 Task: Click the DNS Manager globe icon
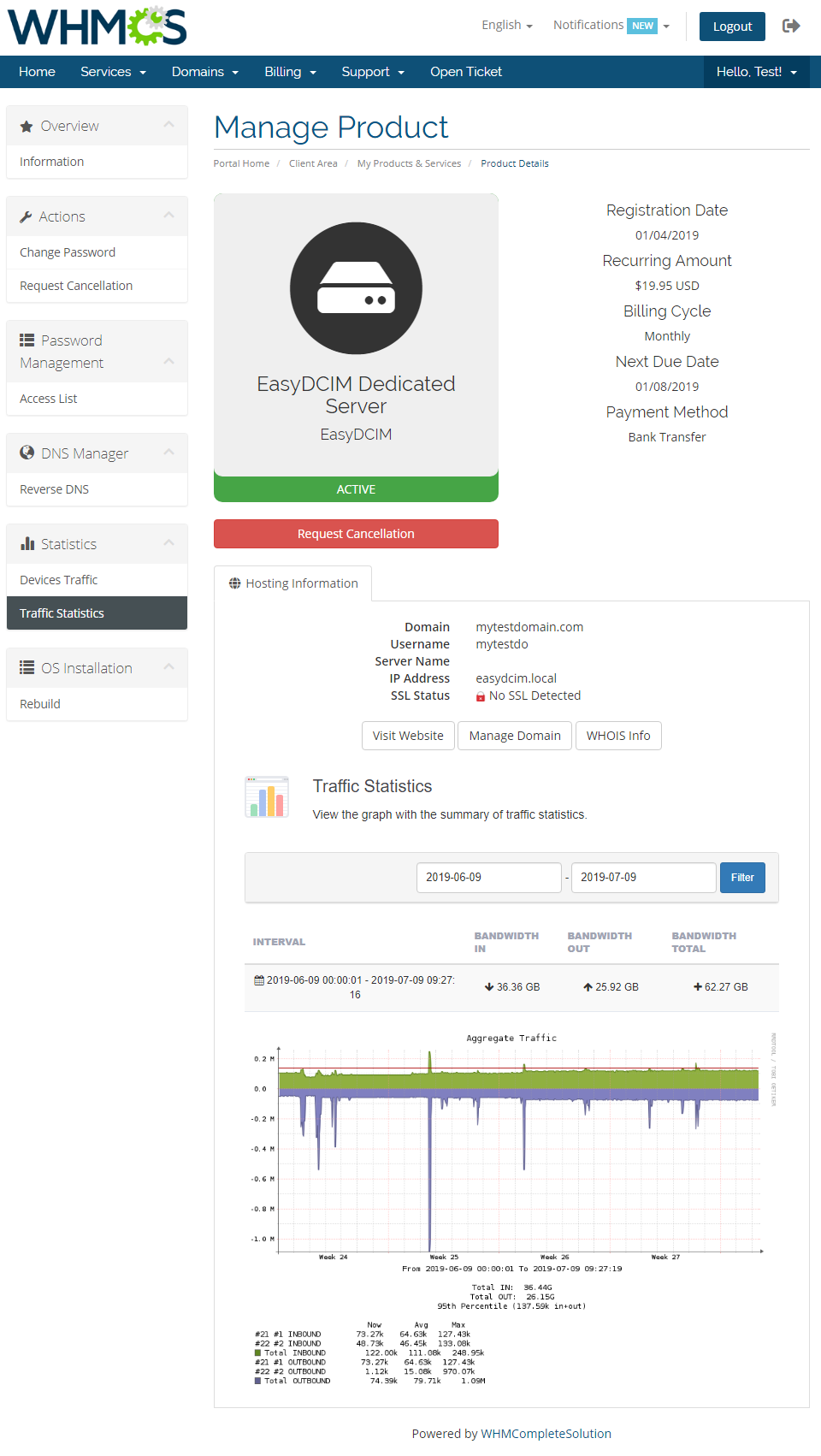point(27,453)
